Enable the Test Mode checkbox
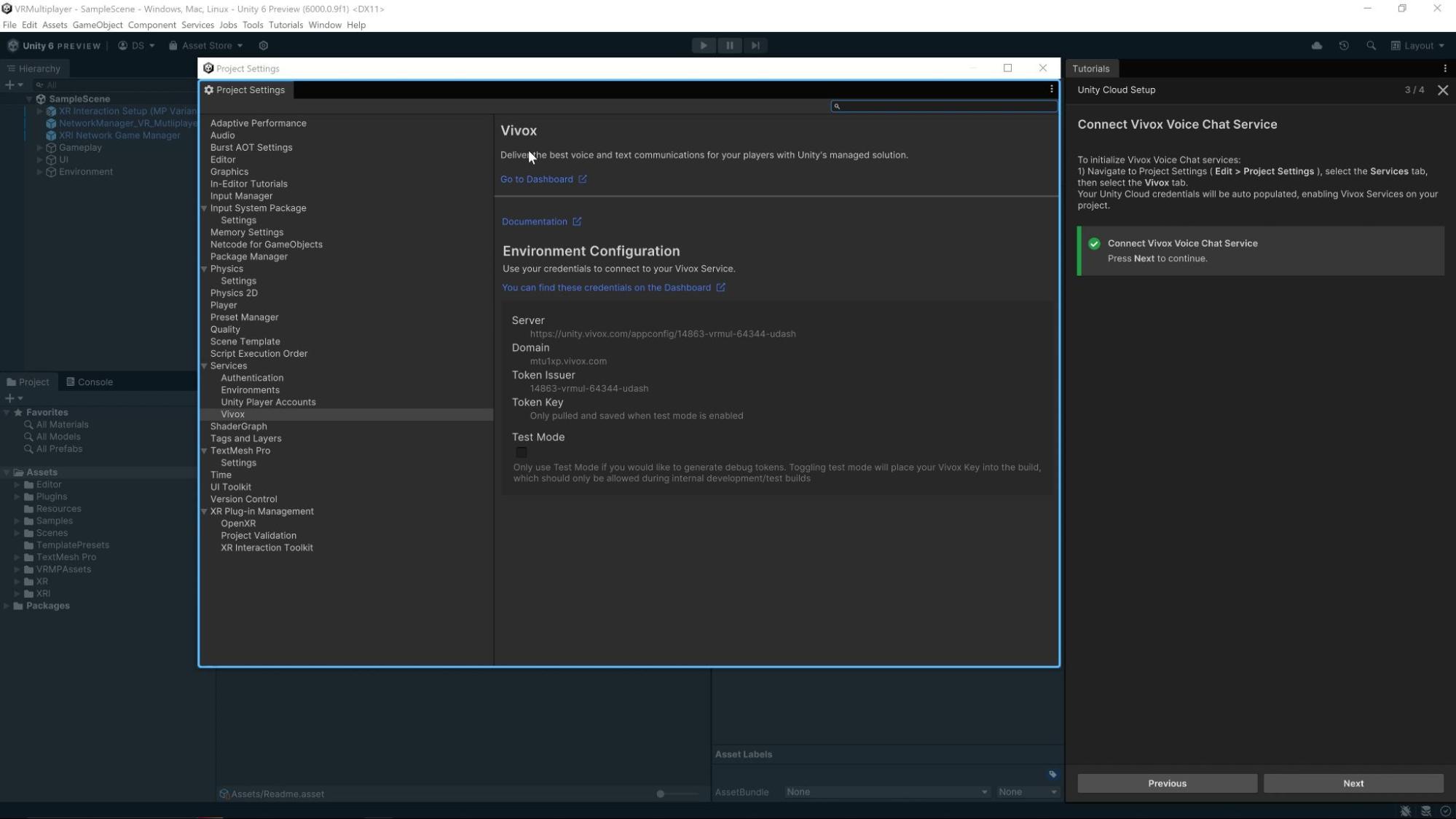 [x=522, y=453]
